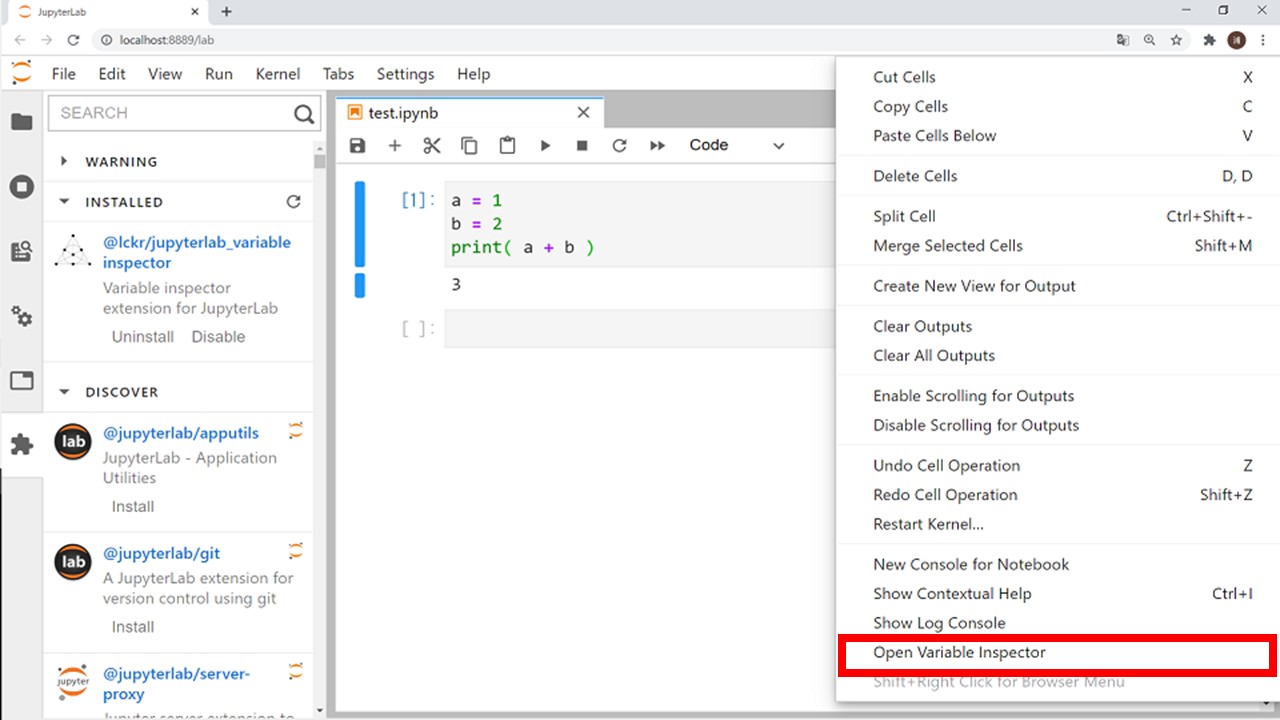The height and width of the screenshot is (720, 1280).
Task: Choose Paste Cells Below
Action: (x=1058, y=136)
